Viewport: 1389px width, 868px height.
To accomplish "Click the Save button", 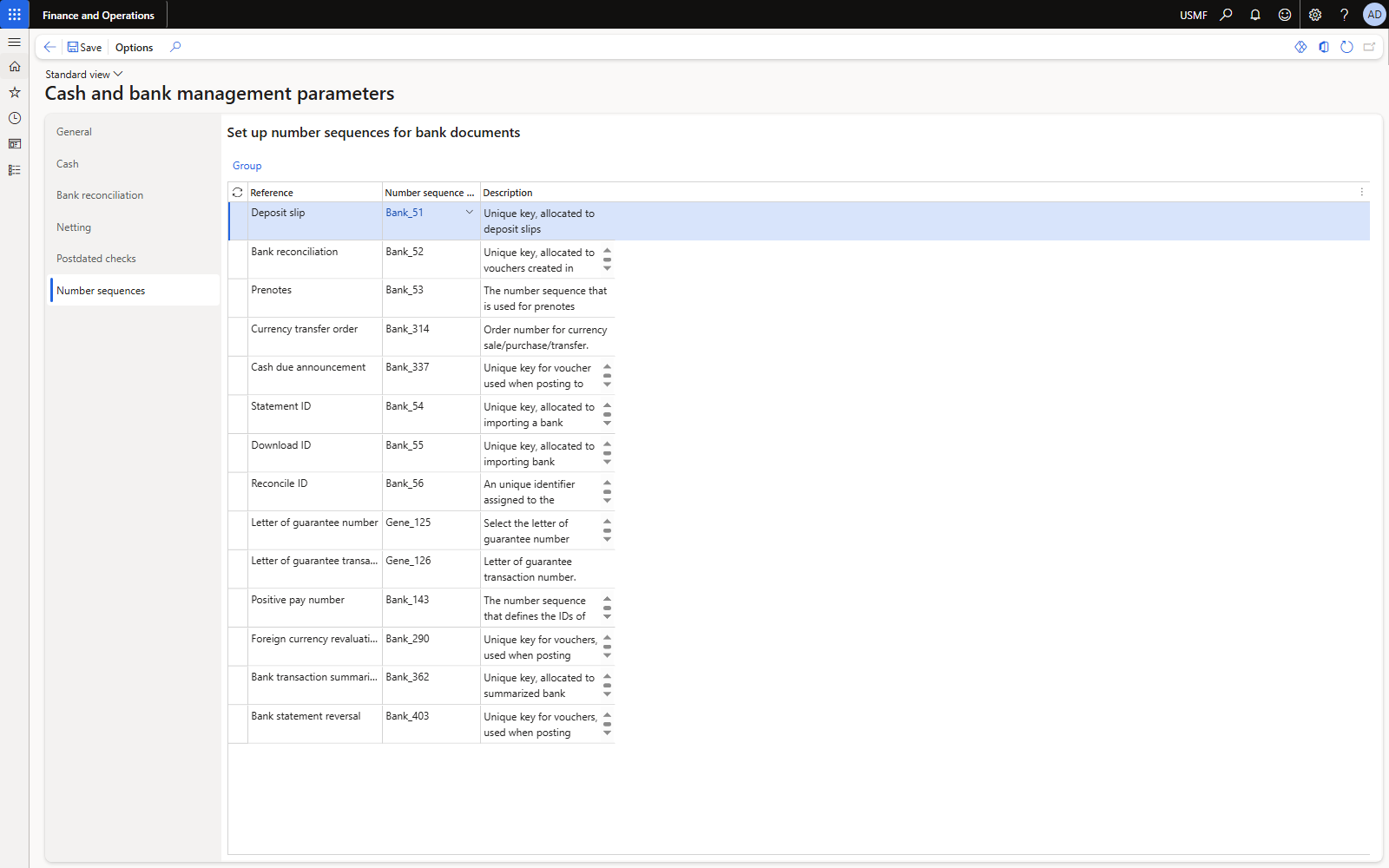I will point(85,48).
